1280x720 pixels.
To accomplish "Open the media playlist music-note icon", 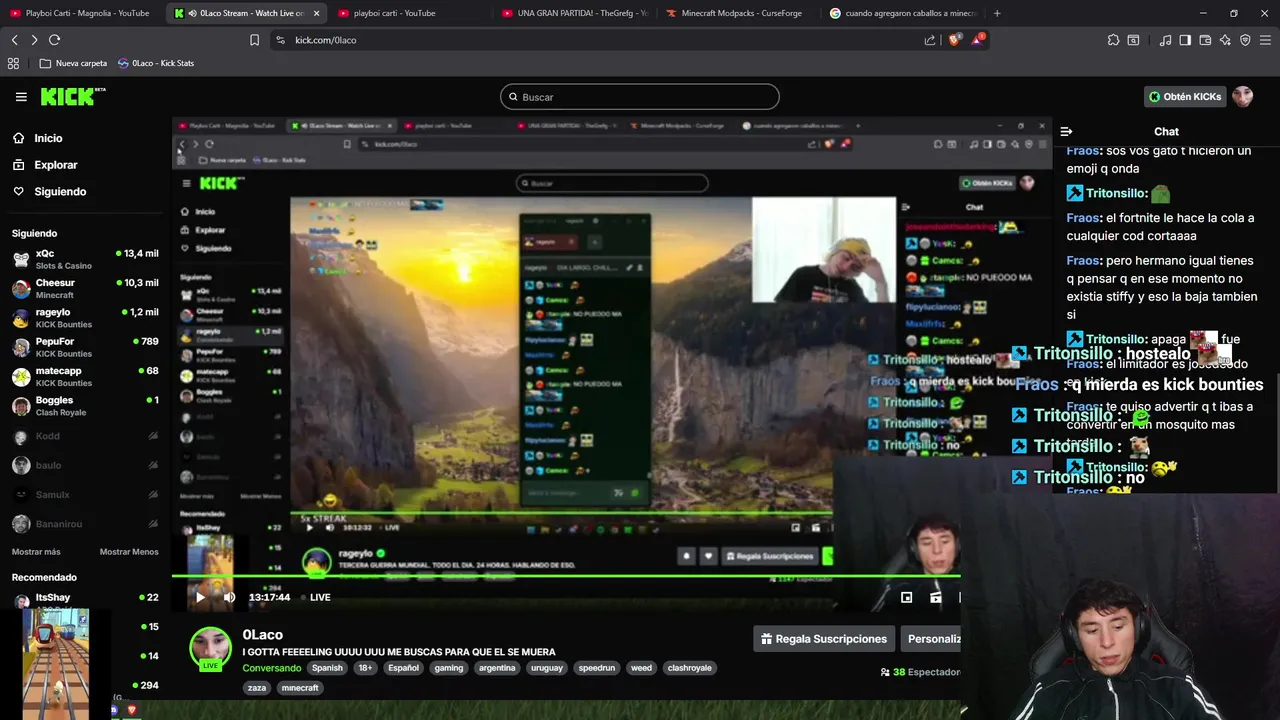I will tap(1165, 40).
